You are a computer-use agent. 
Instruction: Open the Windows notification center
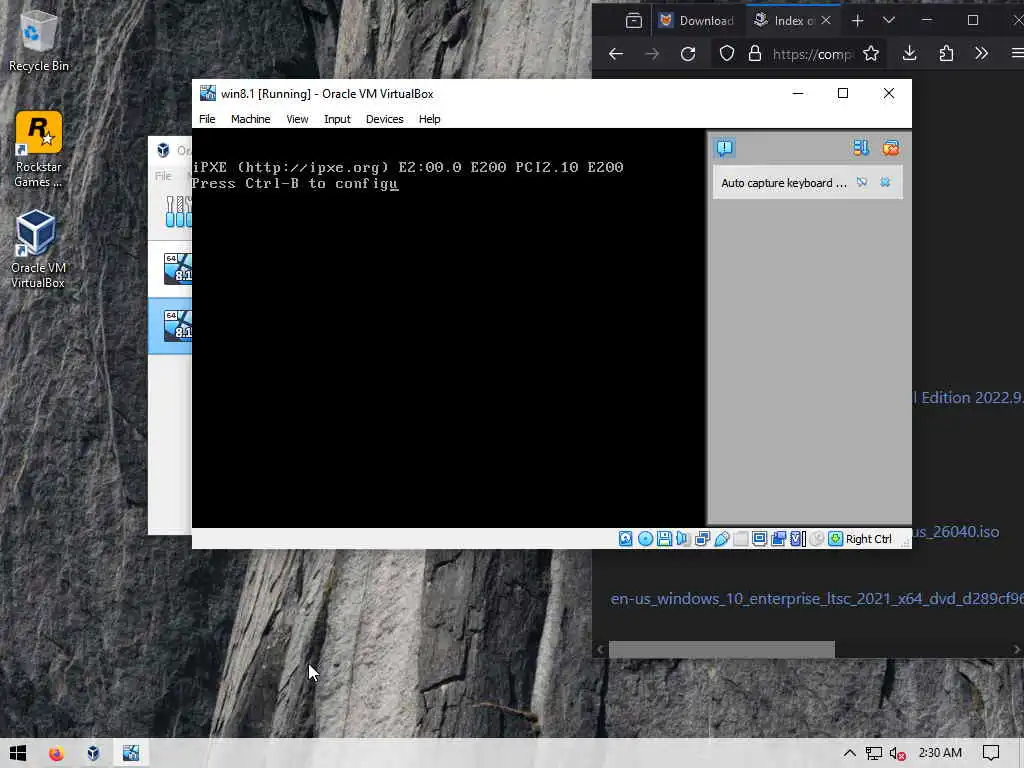tap(991, 753)
